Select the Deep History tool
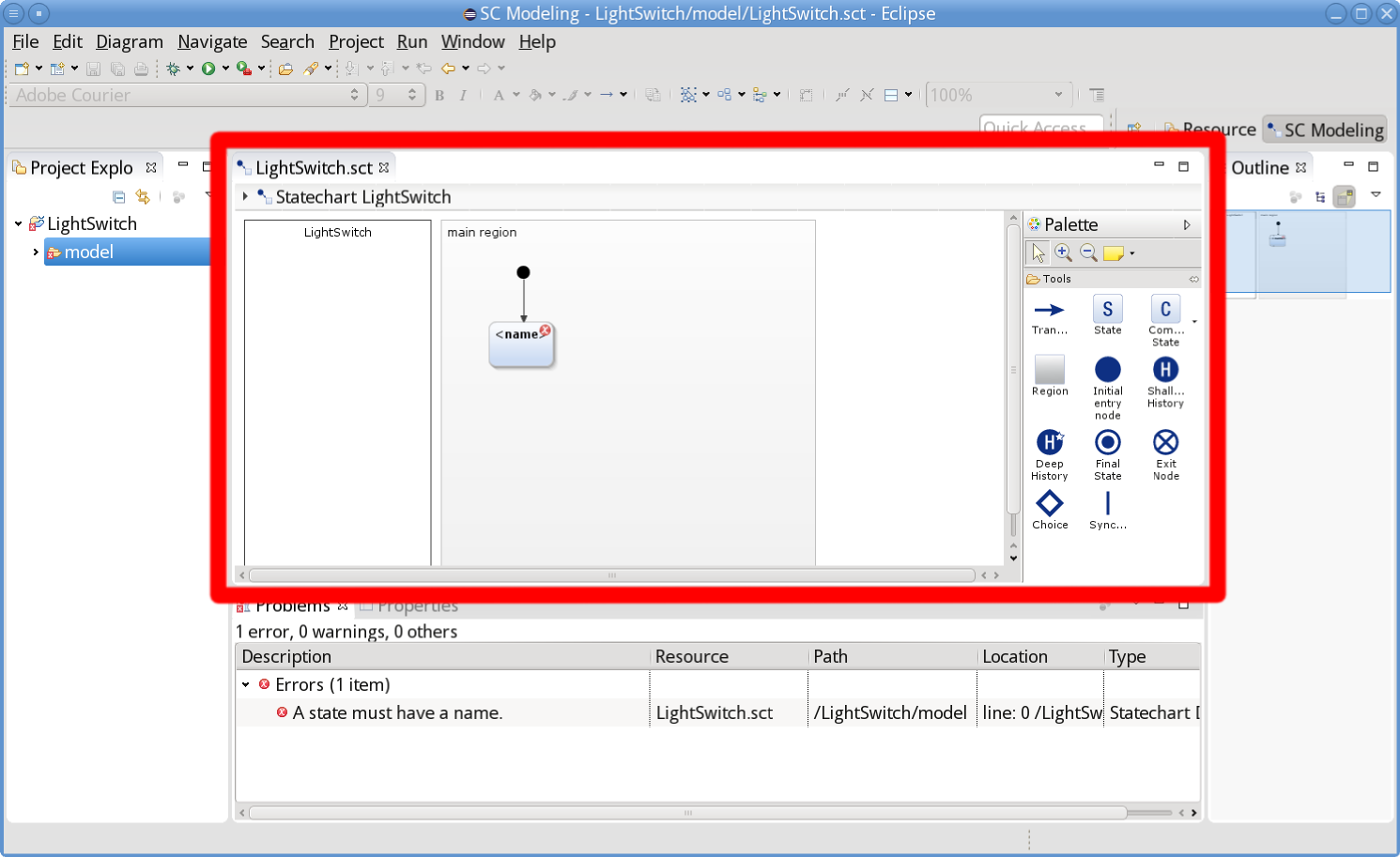Screen dimensions: 1400x857 1049,455
